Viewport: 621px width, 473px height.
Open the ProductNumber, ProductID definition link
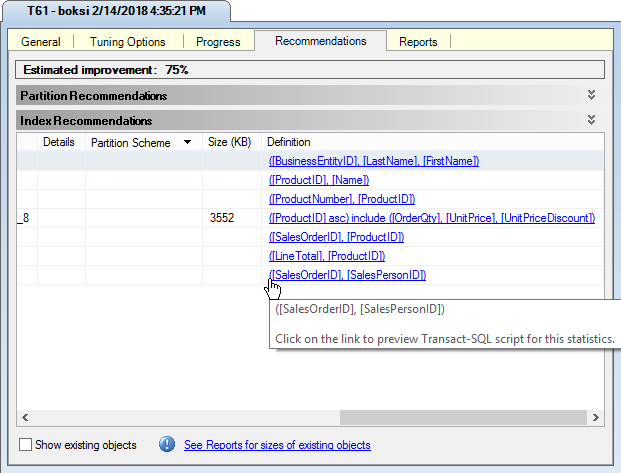coord(342,199)
